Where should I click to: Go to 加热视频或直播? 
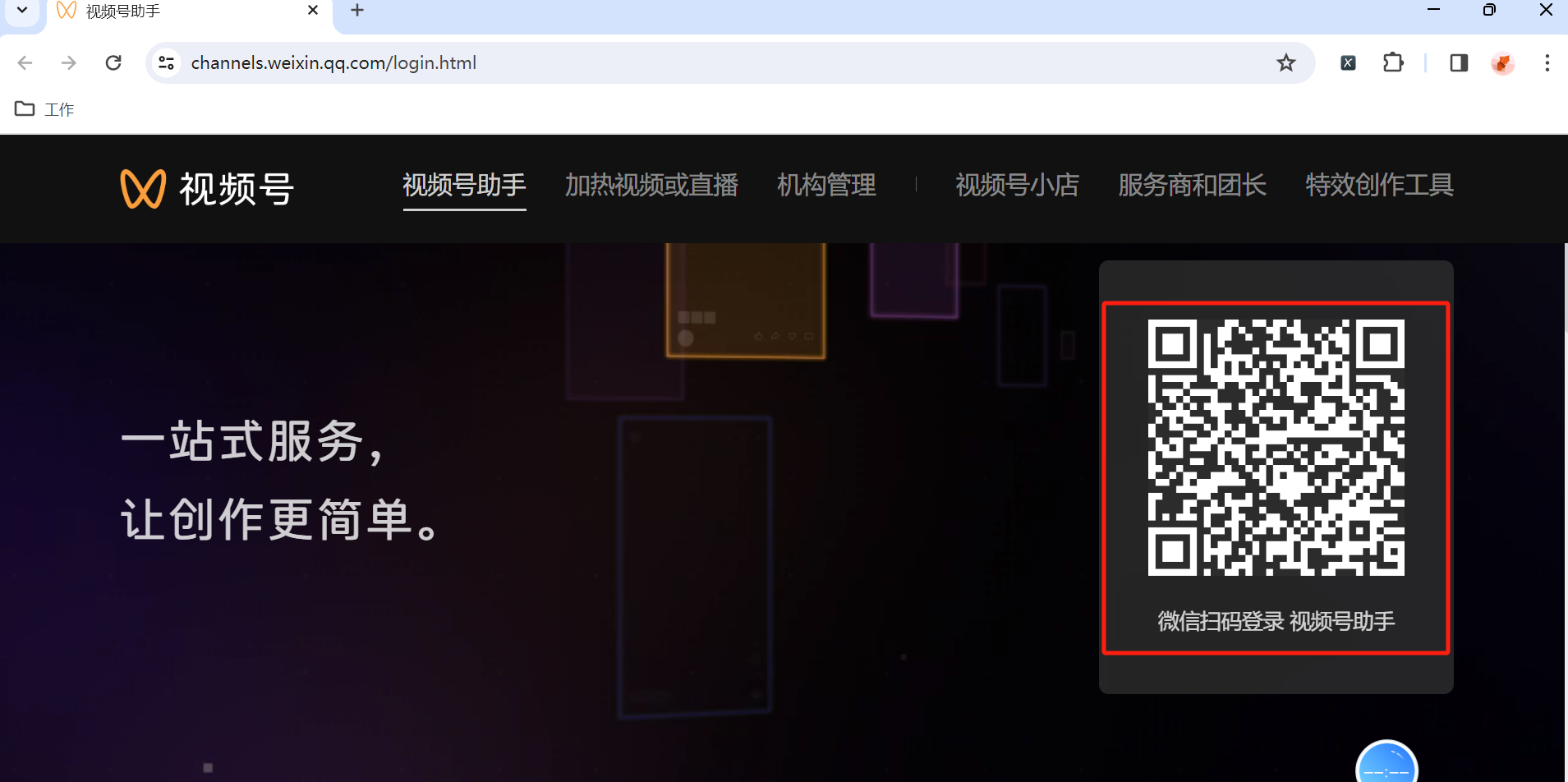point(651,186)
